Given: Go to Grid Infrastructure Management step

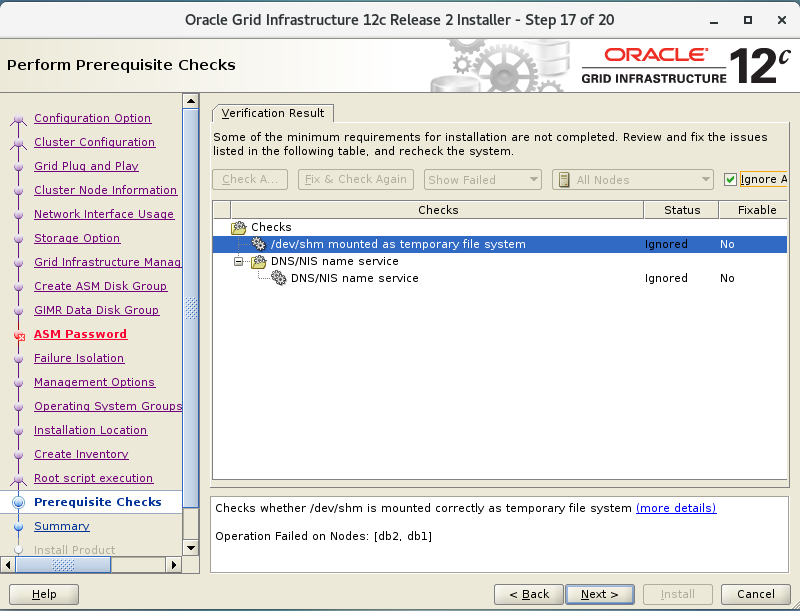Looking at the screenshot, I should click(x=108, y=262).
